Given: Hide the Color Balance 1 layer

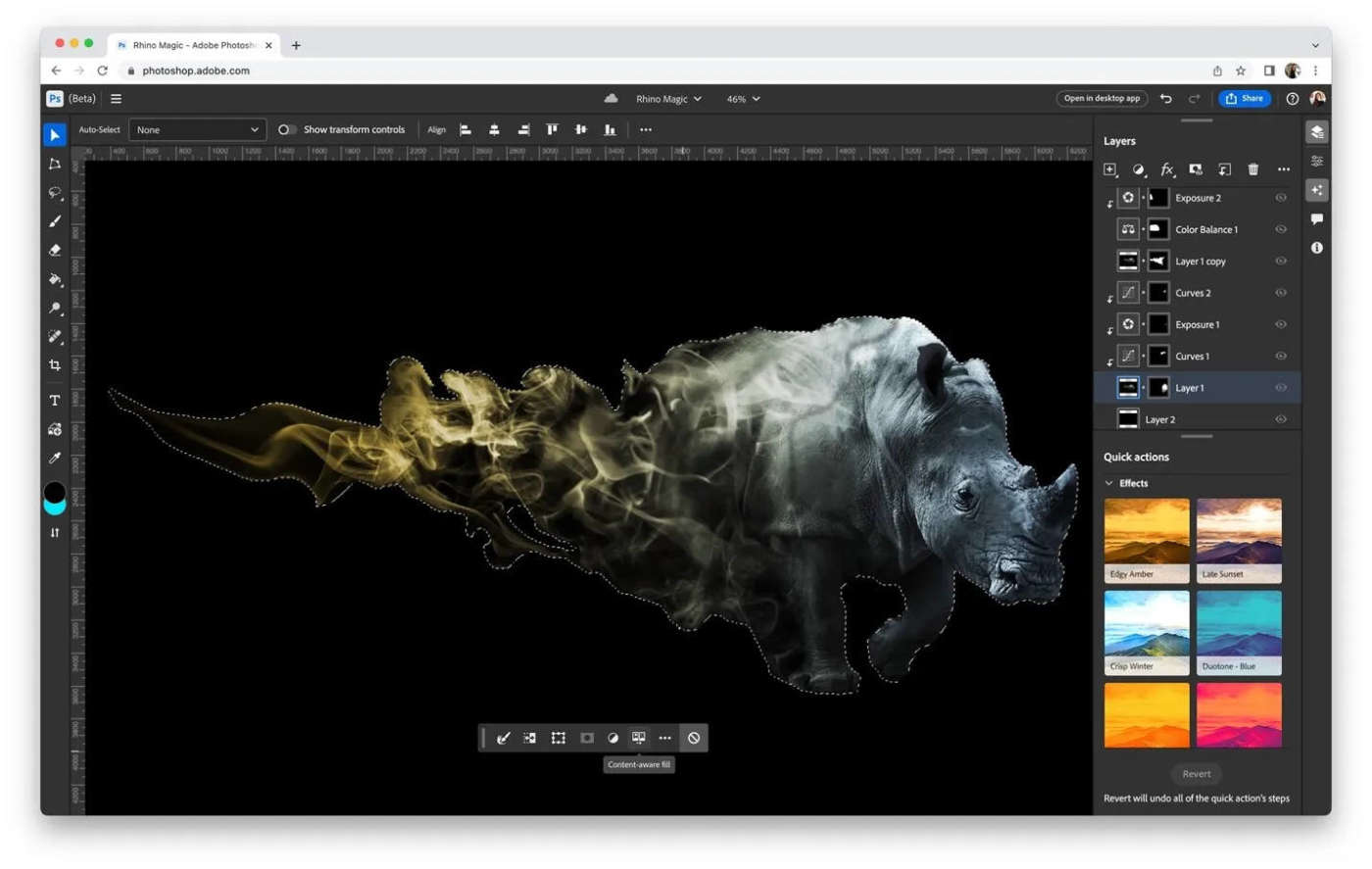Looking at the screenshot, I should pyautogui.click(x=1280, y=228).
